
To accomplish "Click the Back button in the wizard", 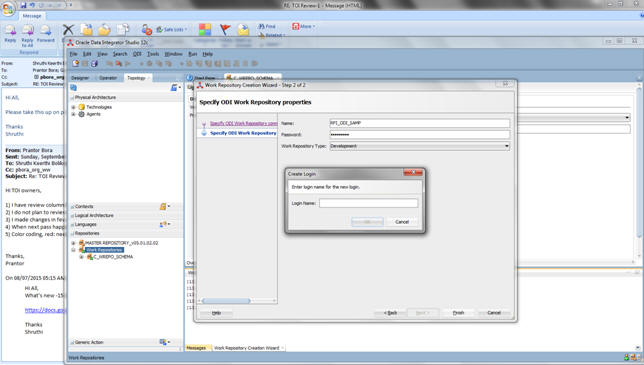I will [390, 313].
